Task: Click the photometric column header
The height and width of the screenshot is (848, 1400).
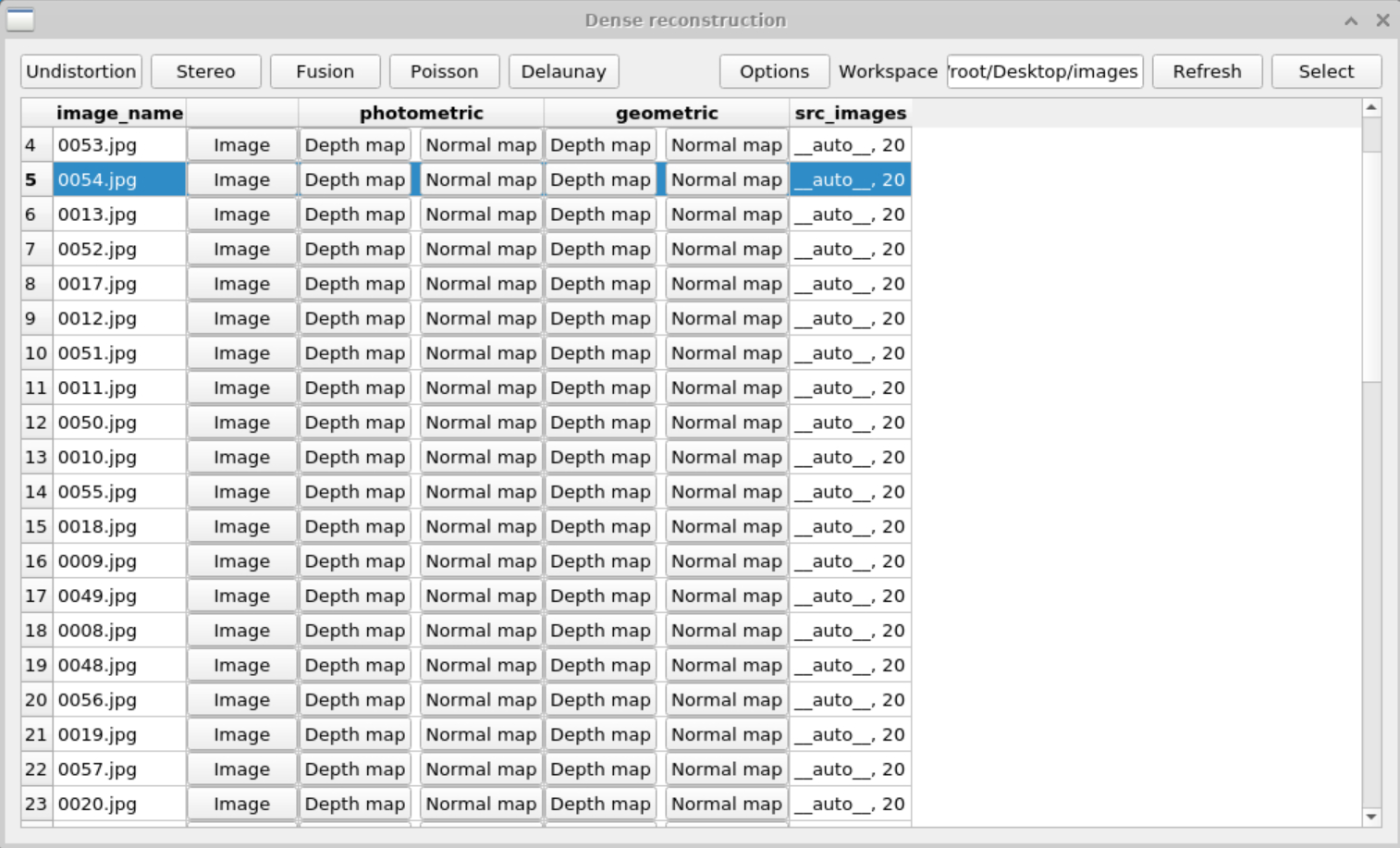Action: click(421, 113)
